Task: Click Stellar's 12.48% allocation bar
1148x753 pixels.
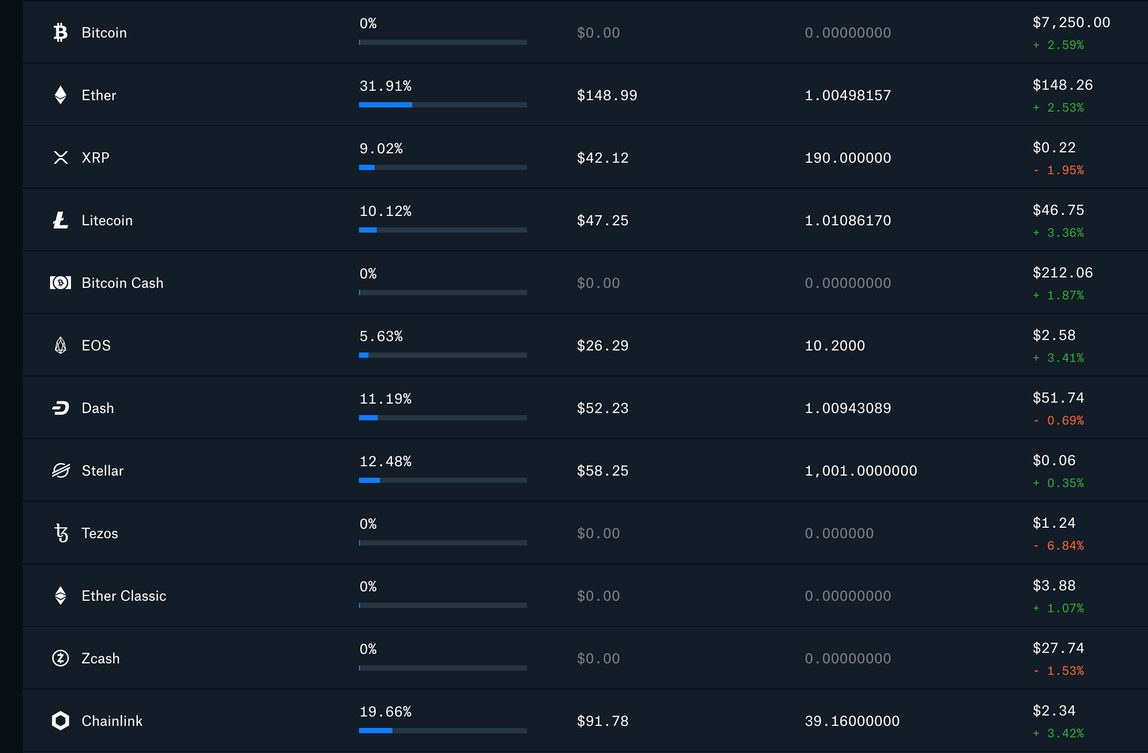Action: tap(443, 481)
